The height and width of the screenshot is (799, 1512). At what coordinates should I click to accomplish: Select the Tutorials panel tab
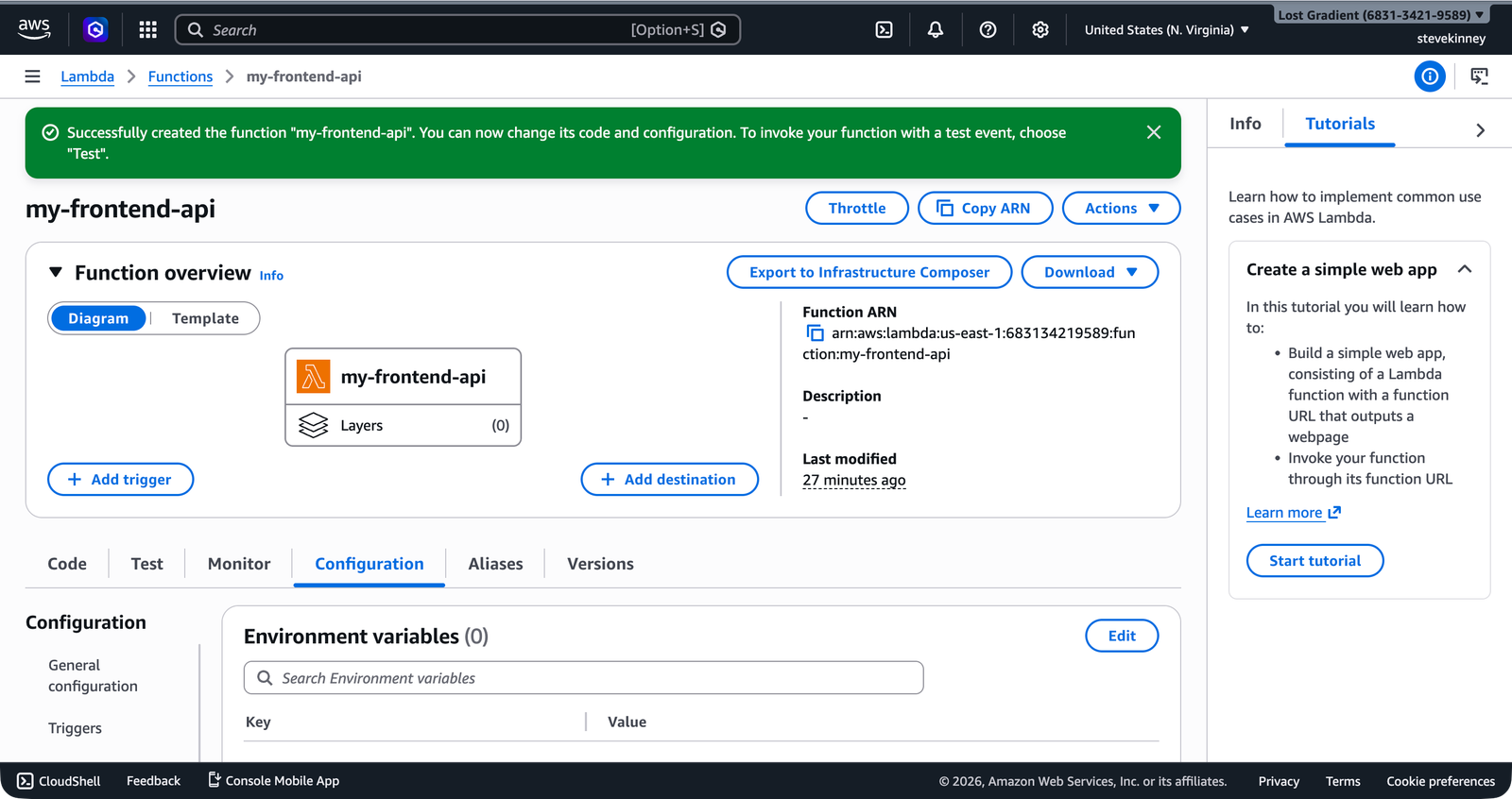pos(1340,124)
